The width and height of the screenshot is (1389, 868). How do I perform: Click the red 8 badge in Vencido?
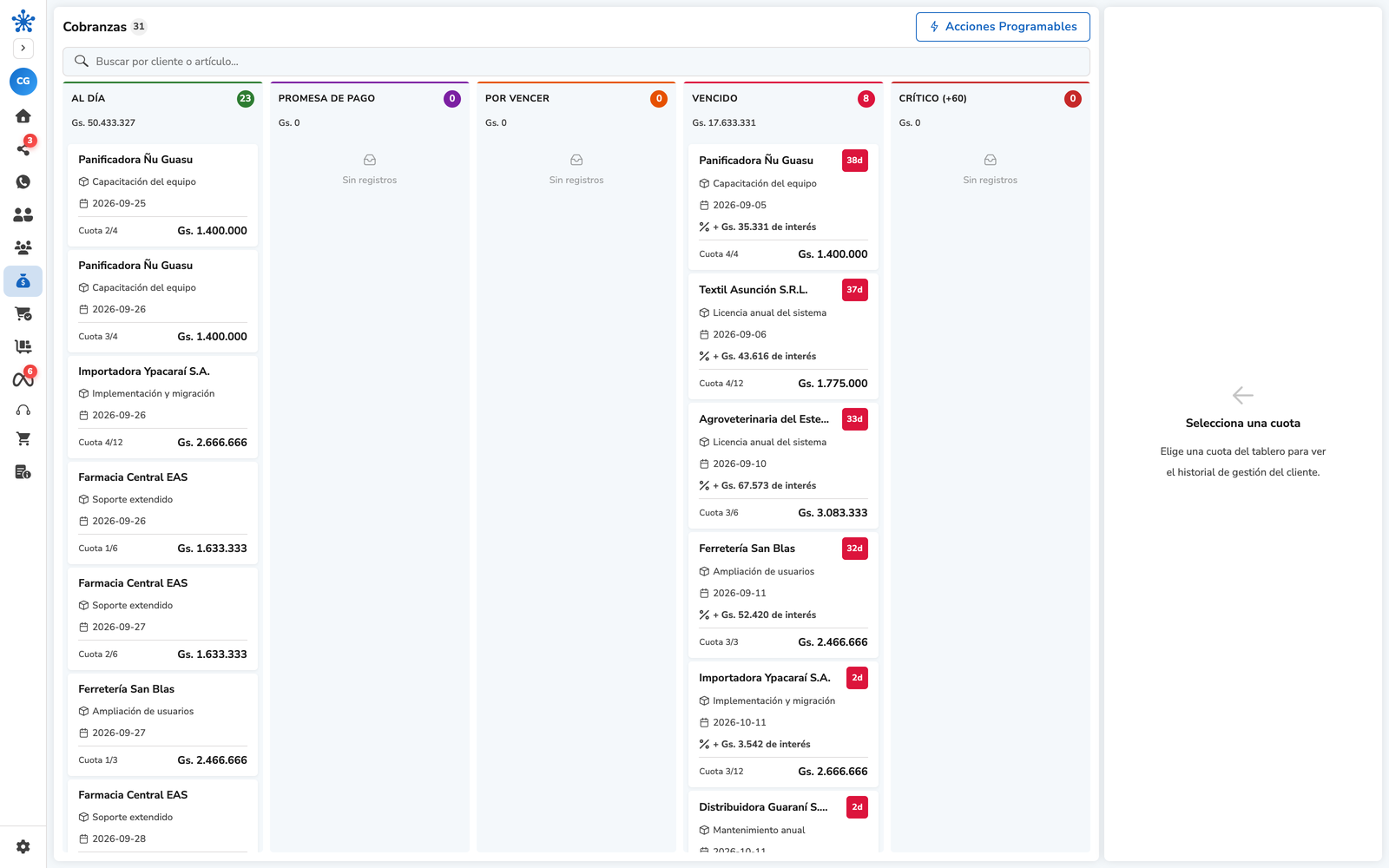coord(866,99)
